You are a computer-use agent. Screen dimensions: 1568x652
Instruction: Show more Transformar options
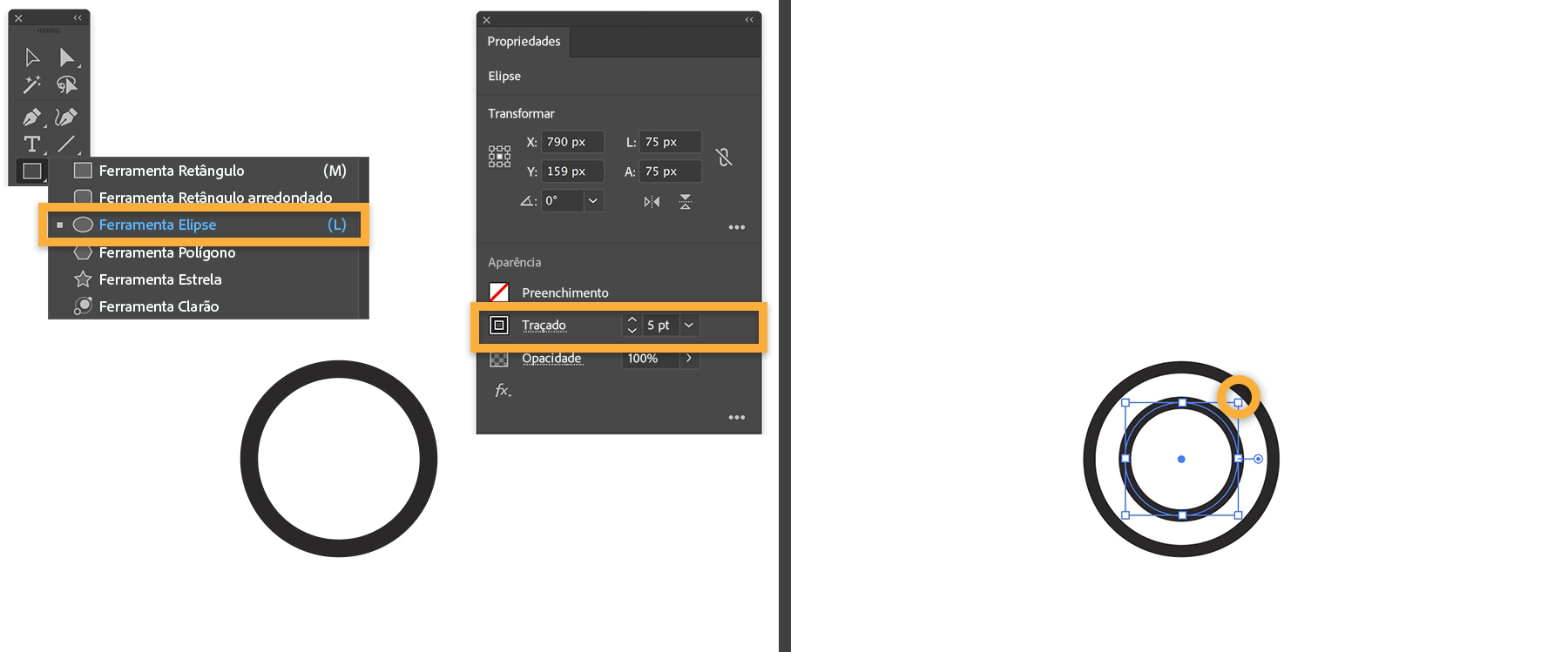coord(737,227)
